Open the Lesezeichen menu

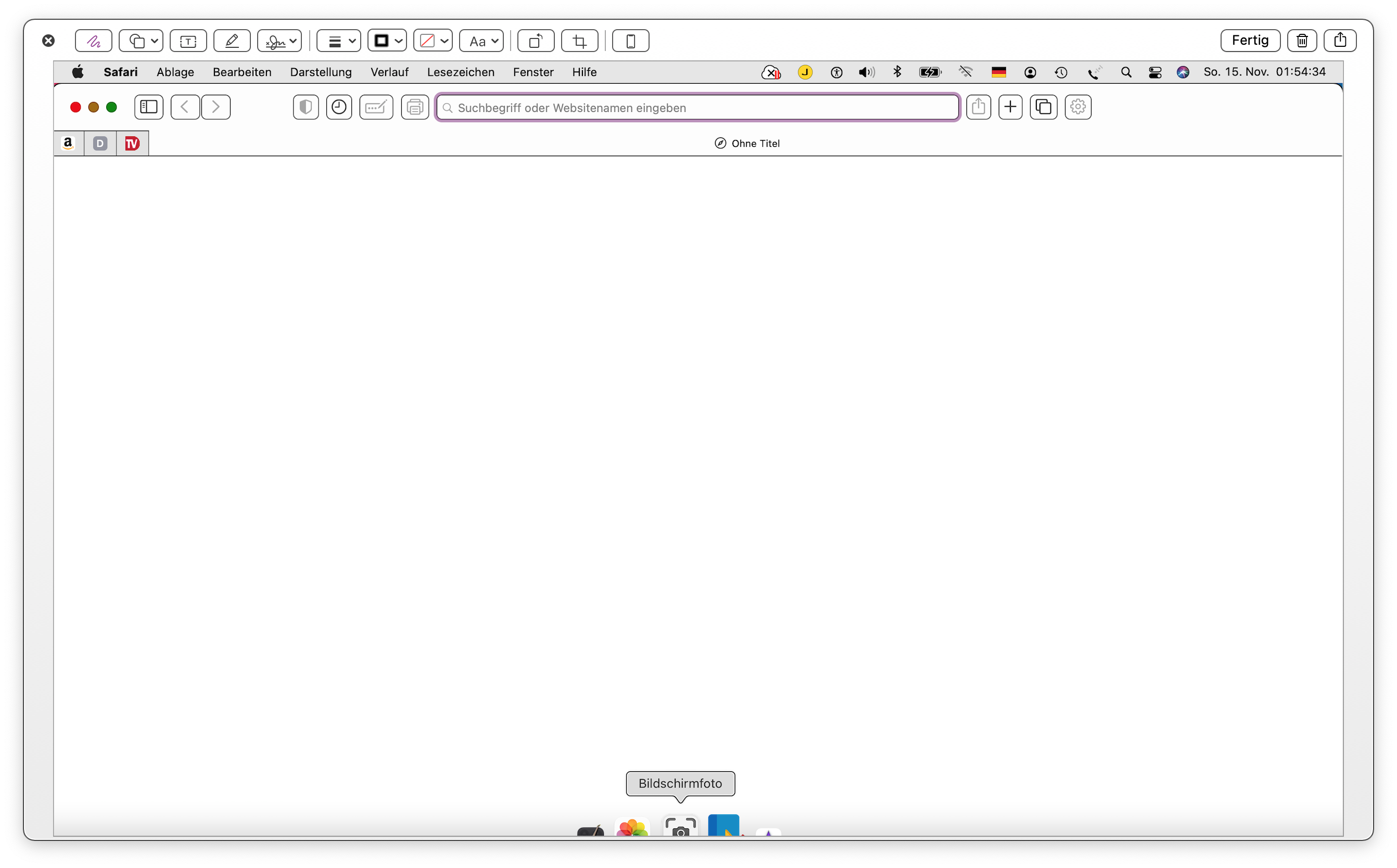pyautogui.click(x=461, y=72)
